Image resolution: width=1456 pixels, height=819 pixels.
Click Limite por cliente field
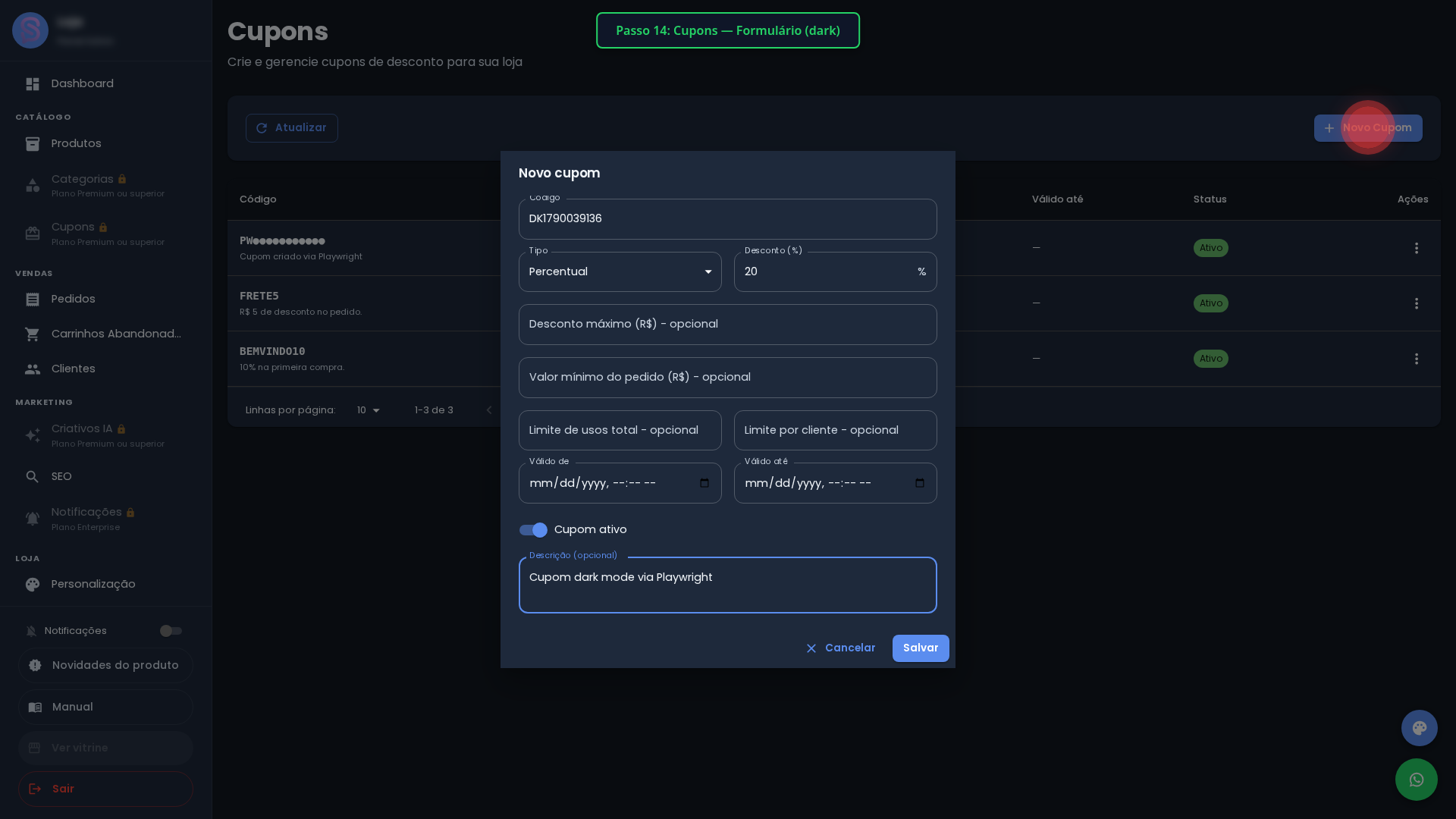click(836, 431)
